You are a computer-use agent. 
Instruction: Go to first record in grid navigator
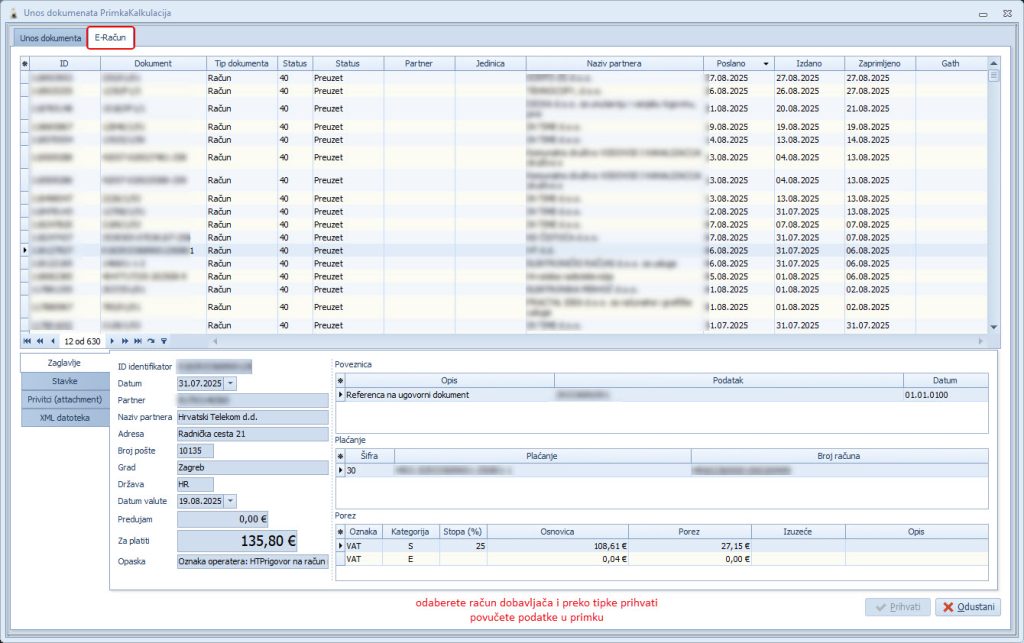pyautogui.click(x=27, y=341)
